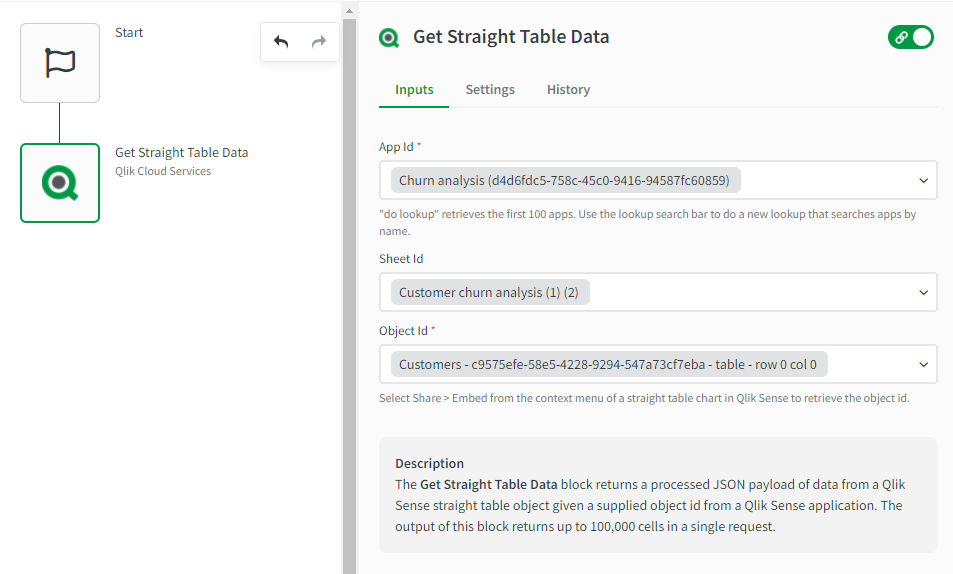The width and height of the screenshot is (953, 574).
Task: Click the link icon on green toggle
Action: [901, 37]
